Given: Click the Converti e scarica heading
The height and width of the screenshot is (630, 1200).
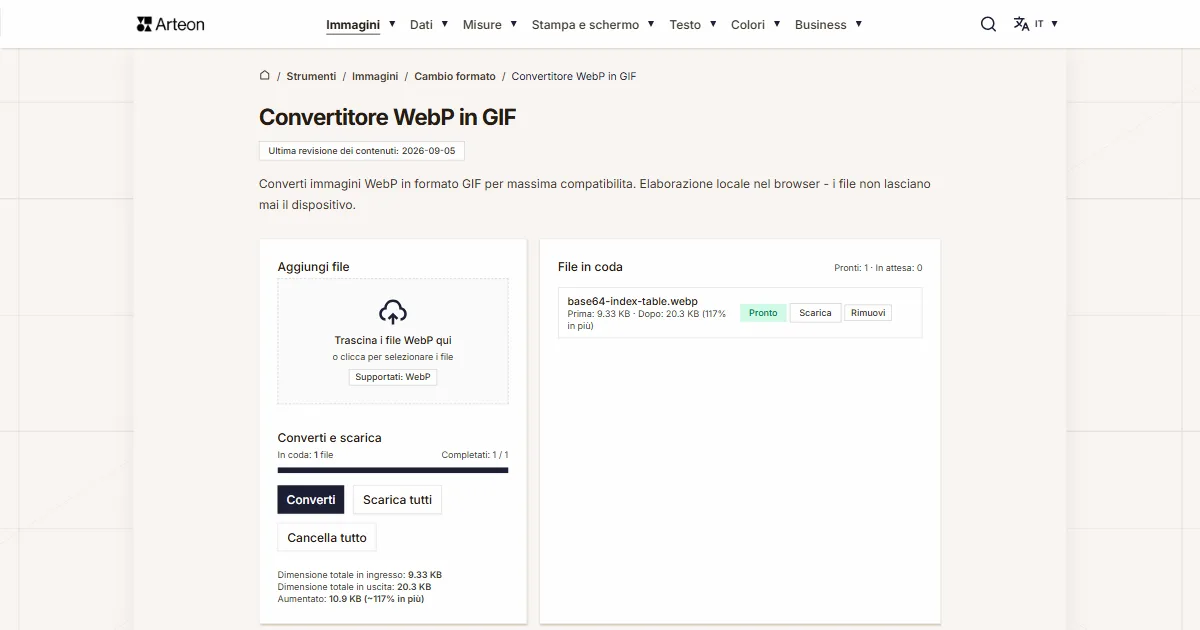Looking at the screenshot, I should click(x=329, y=438).
